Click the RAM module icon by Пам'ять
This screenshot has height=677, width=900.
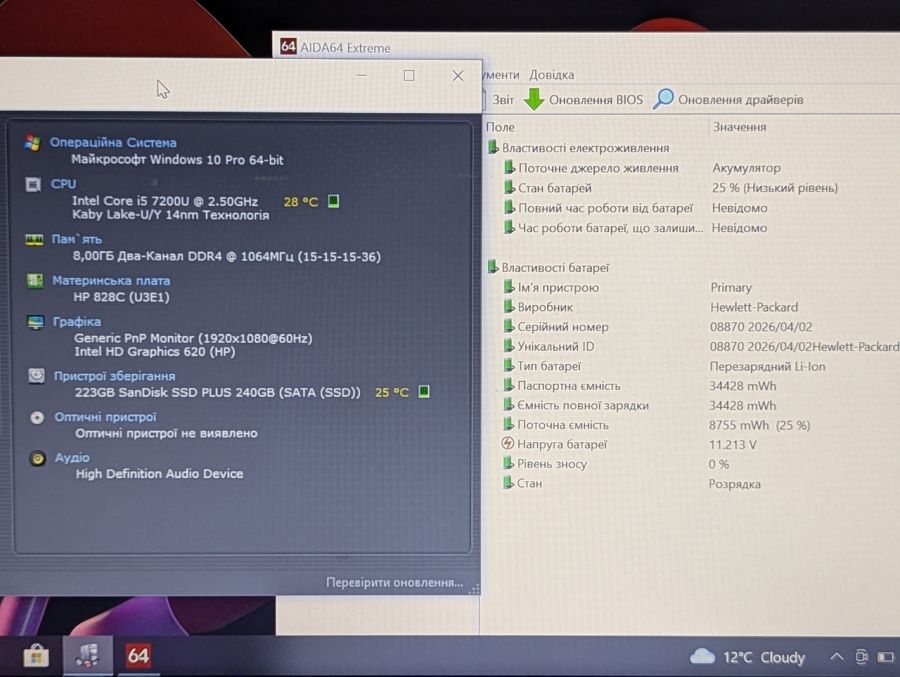(34, 239)
